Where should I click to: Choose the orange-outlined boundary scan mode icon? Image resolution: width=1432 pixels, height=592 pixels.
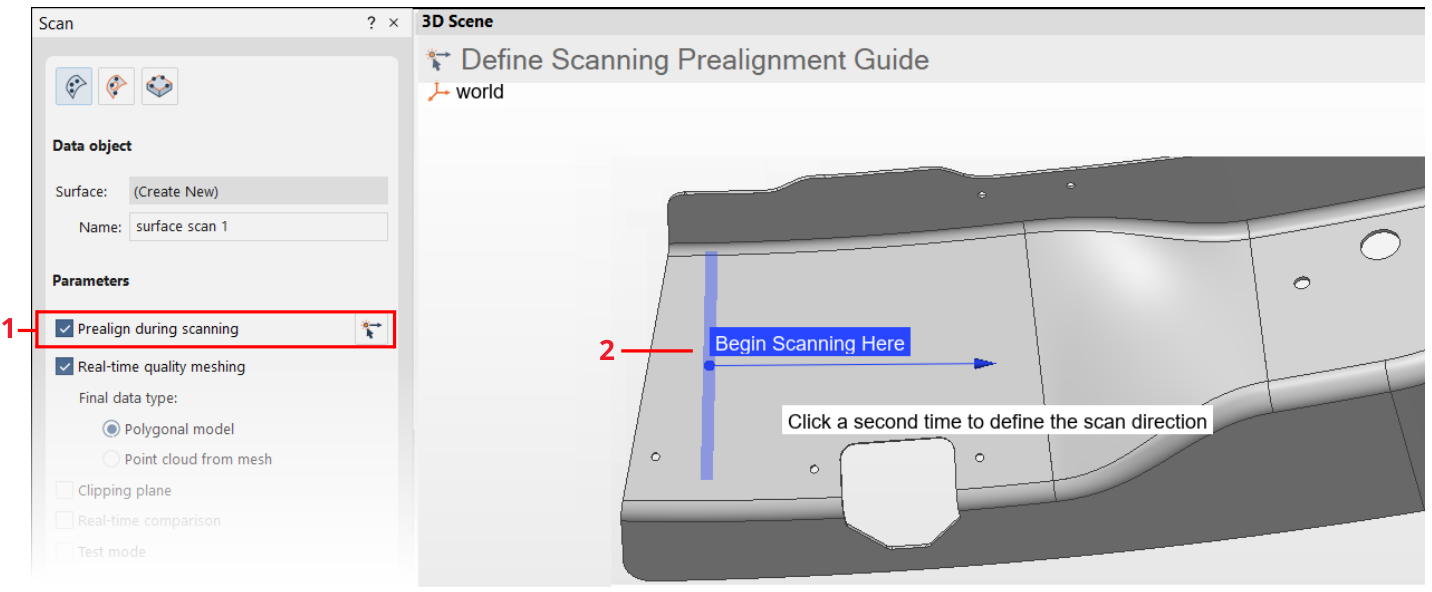pos(116,87)
